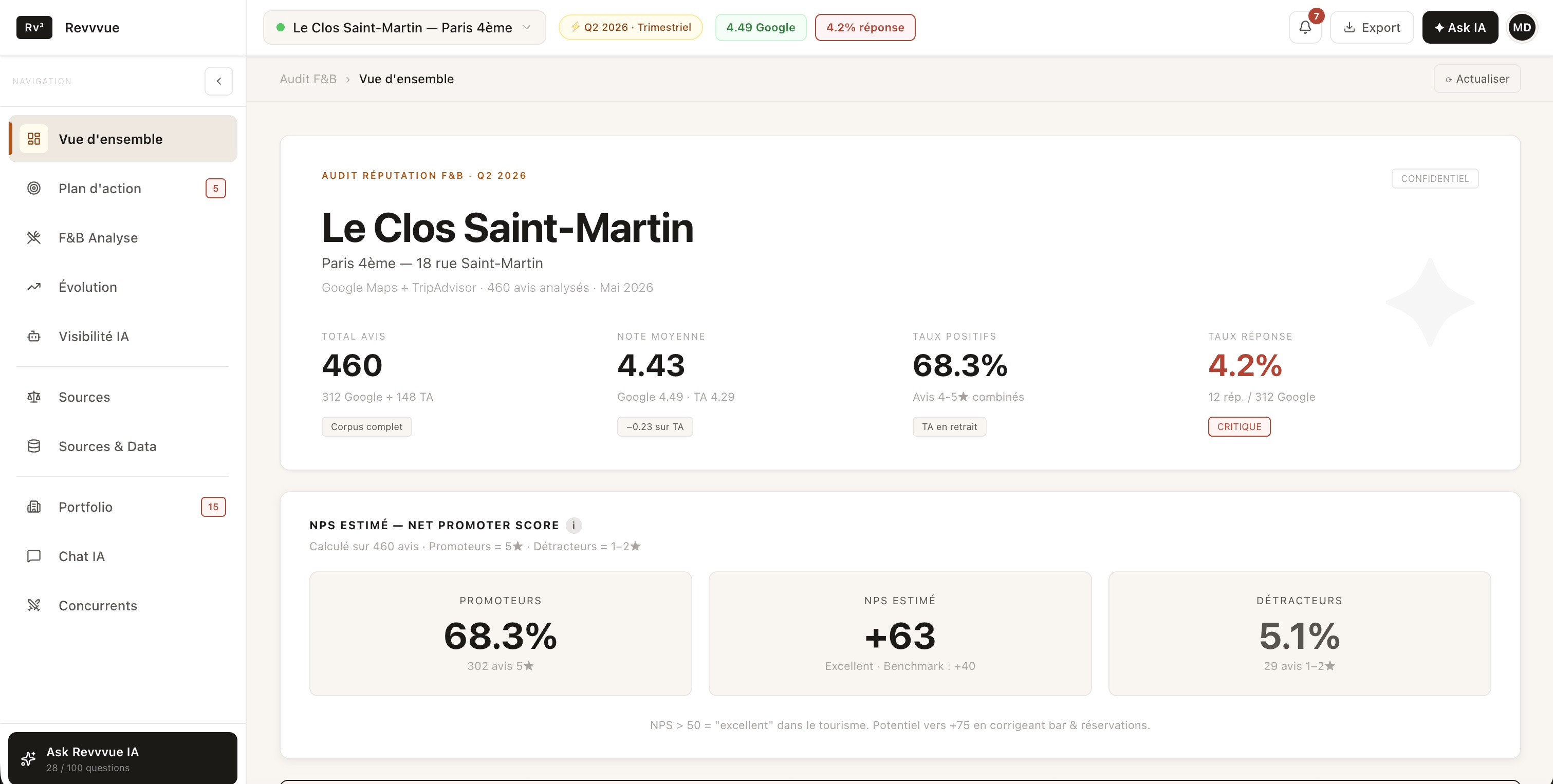Click the Note moyenne value 4.43
This screenshot has height=784, width=1553.
point(651,365)
